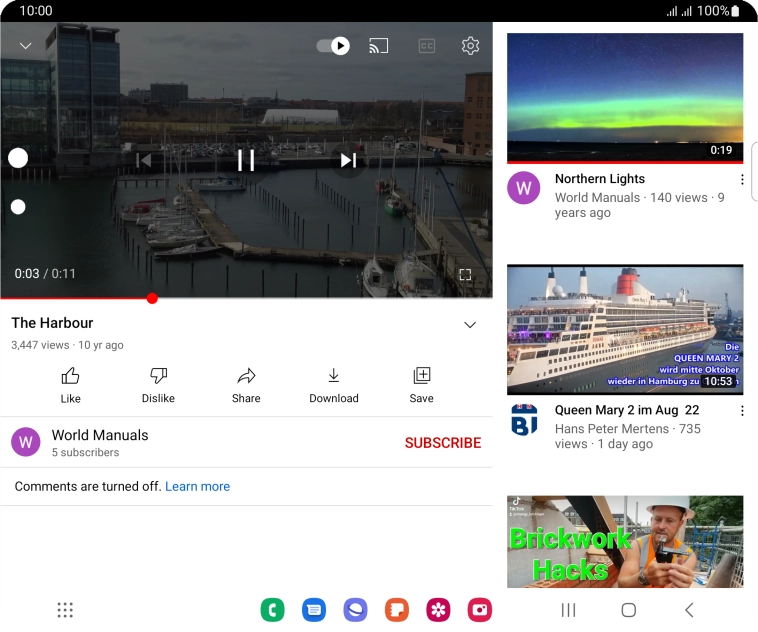Open Cast to device option
This screenshot has height=632, width=758.
(x=379, y=46)
